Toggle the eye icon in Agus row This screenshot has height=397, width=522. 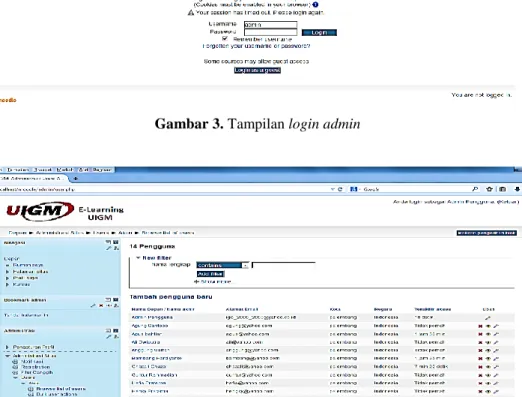pyautogui.click(x=488, y=334)
